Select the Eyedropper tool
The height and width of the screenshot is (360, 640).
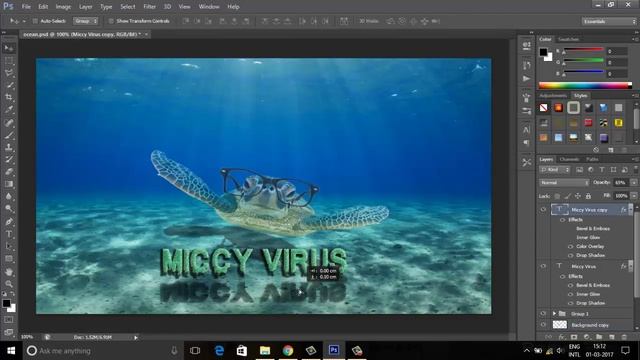point(9,109)
